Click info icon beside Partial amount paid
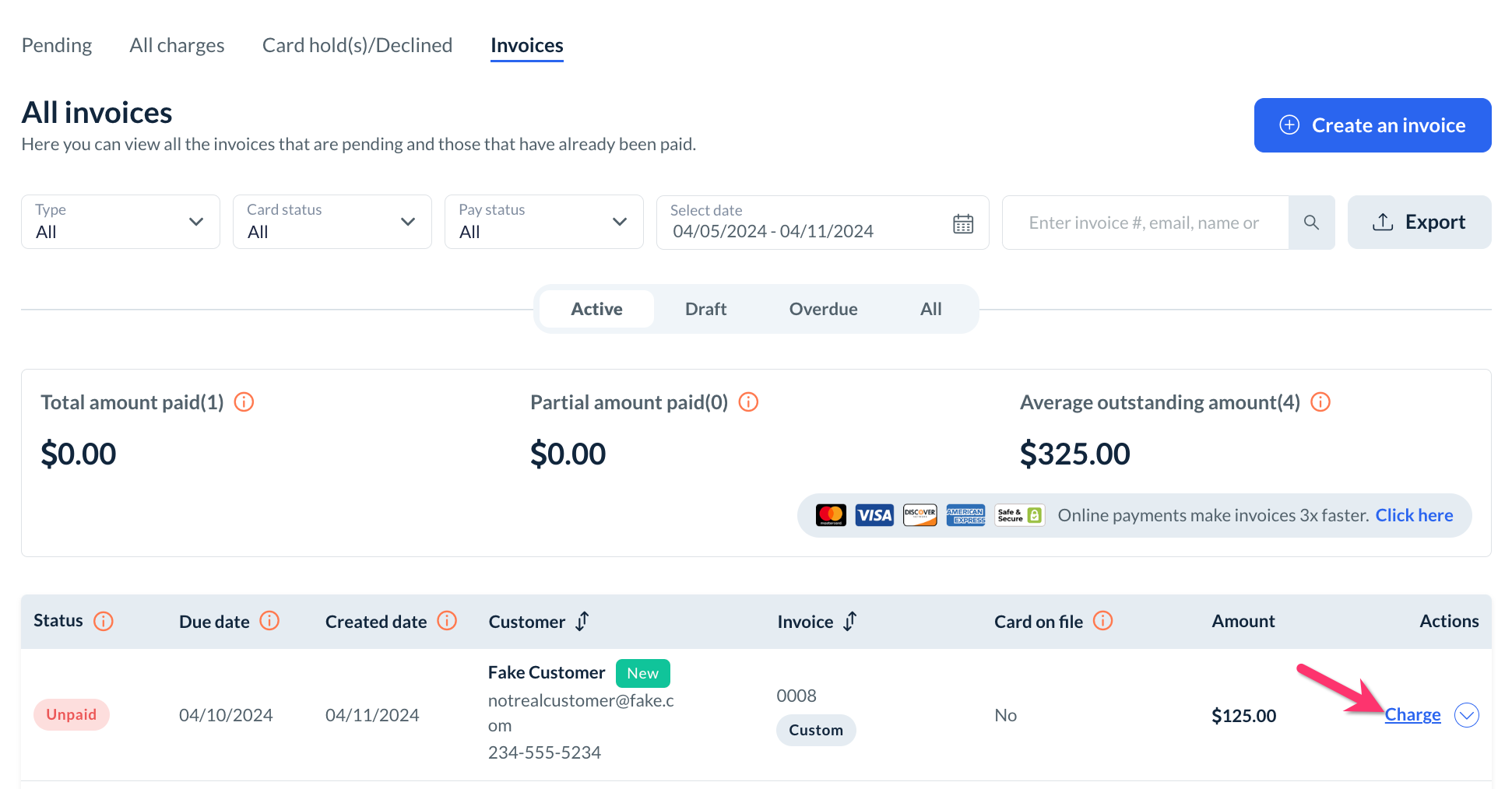The width and height of the screenshot is (1512, 789). (x=748, y=402)
